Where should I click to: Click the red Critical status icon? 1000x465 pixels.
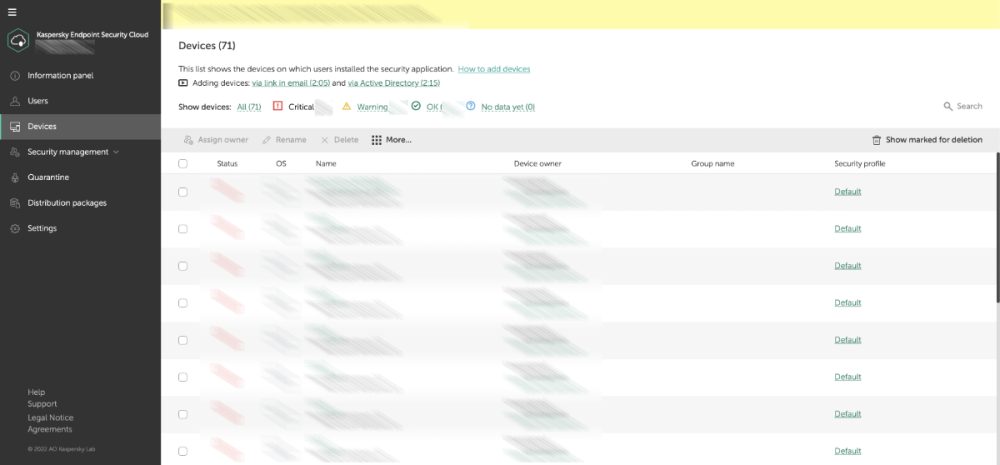[277, 106]
